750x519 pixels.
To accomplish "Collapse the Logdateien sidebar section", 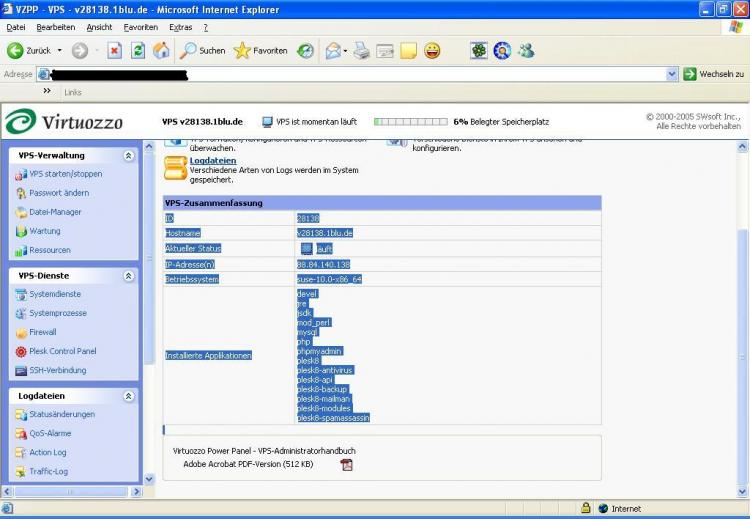I will coord(128,396).
